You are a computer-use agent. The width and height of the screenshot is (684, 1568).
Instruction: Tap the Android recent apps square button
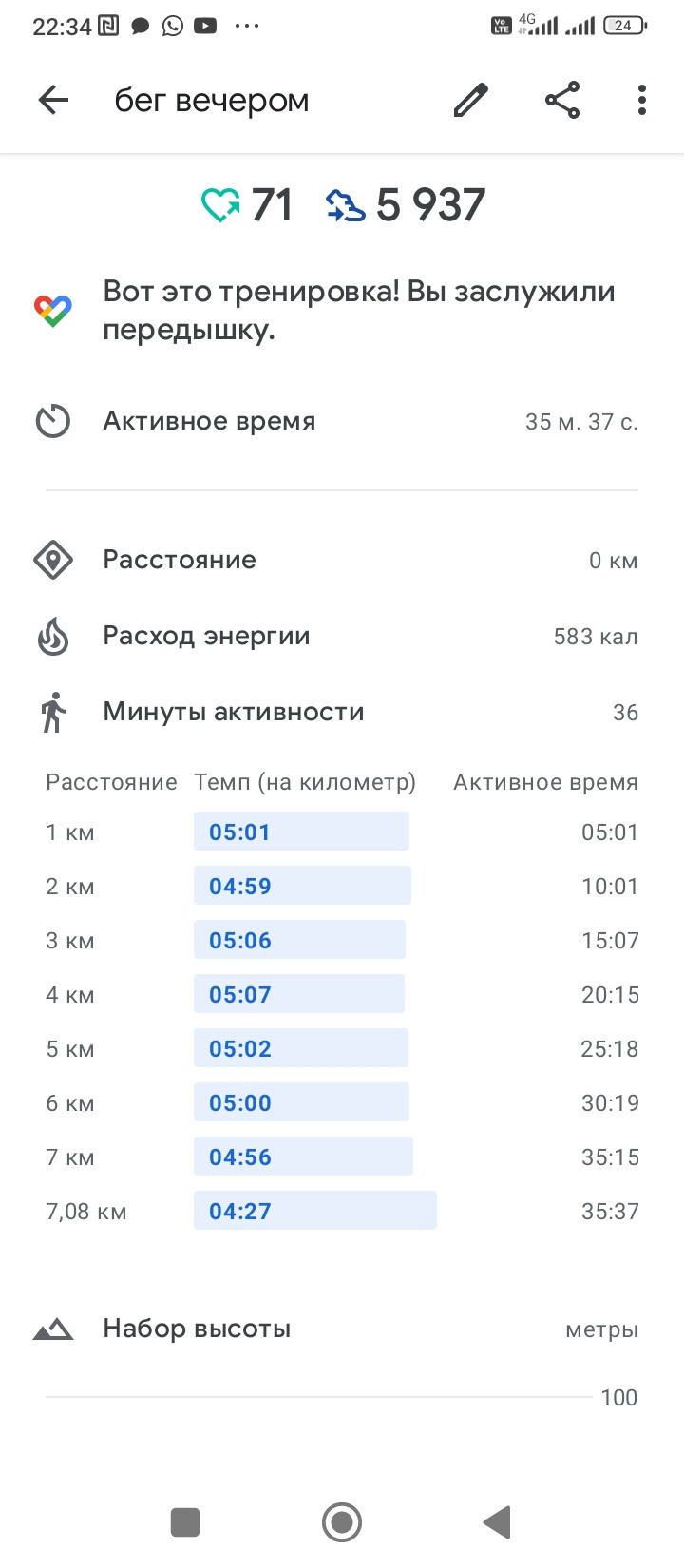click(x=185, y=1521)
